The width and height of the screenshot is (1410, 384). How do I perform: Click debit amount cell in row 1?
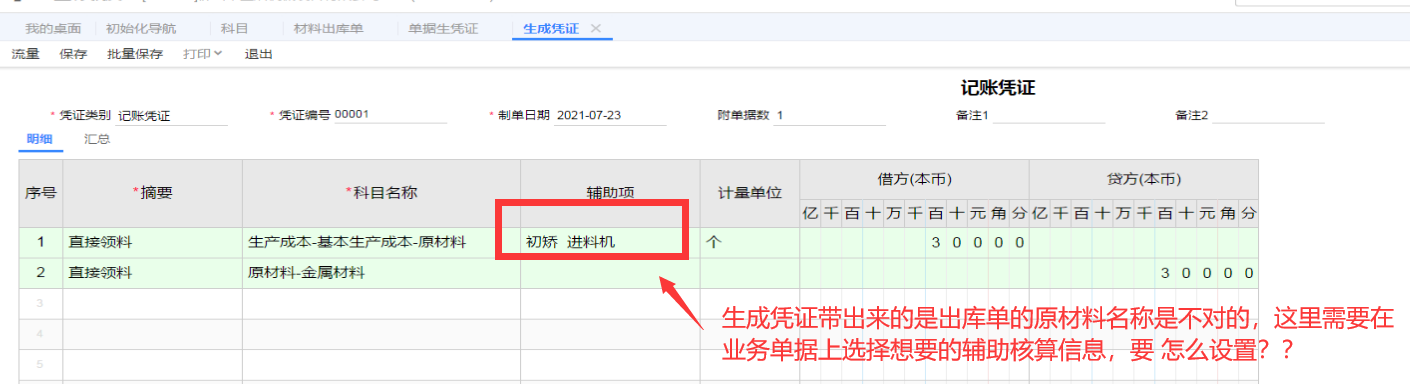point(914,242)
